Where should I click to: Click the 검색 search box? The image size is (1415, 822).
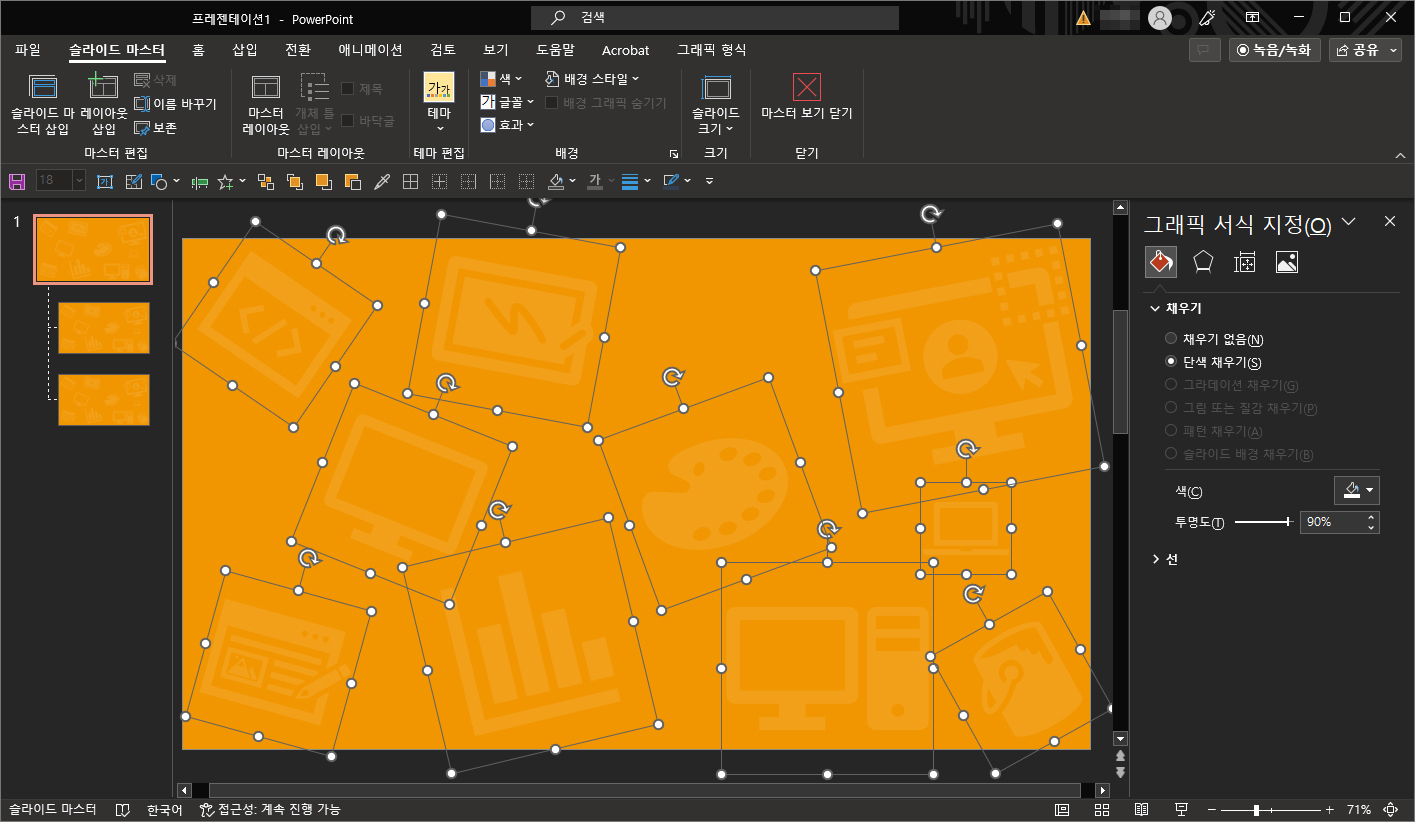pyautogui.click(x=714, y=18)
